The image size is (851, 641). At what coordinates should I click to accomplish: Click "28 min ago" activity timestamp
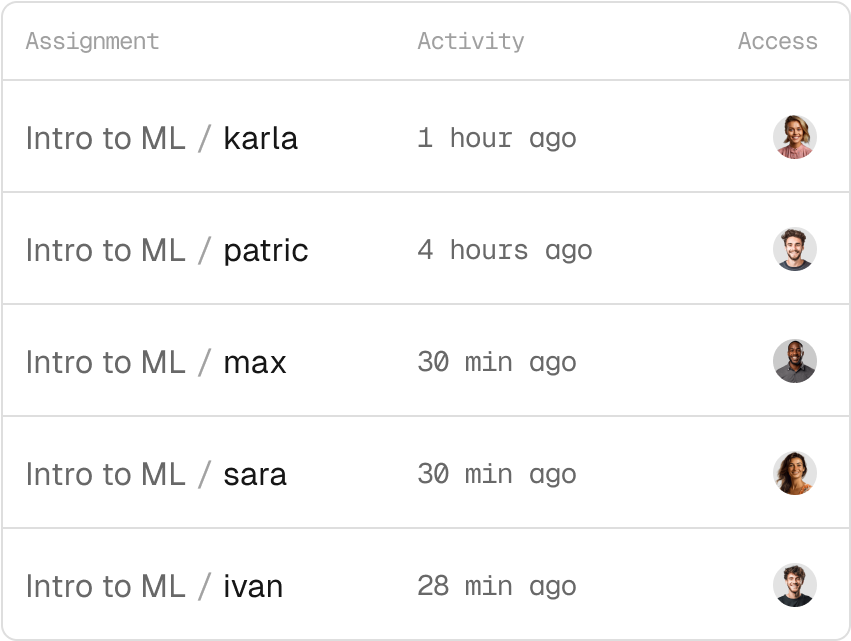[x=496, y=586]
